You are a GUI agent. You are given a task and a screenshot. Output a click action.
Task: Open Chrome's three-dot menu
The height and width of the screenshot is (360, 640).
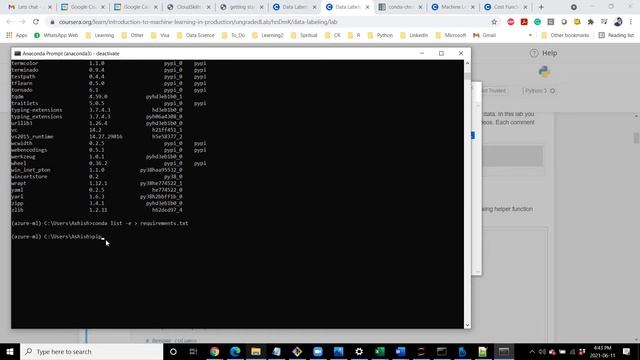tap(631, 22)
